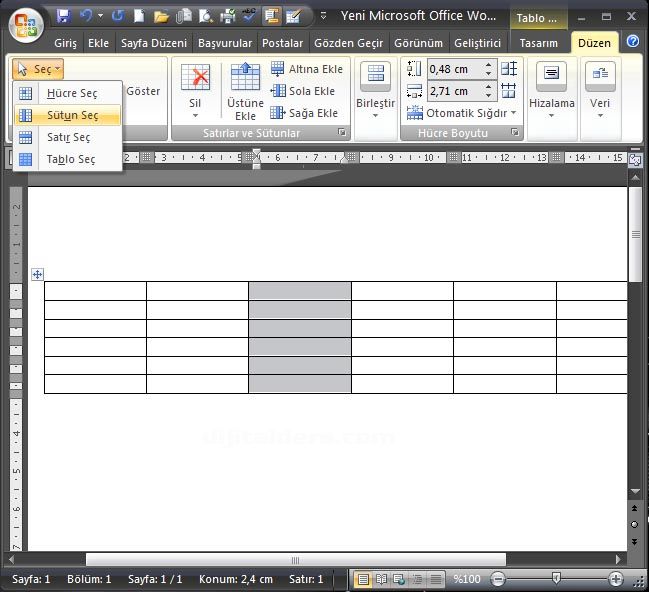Click the select browse object circle button
This screenshot has height=592, width=649.
635,525
